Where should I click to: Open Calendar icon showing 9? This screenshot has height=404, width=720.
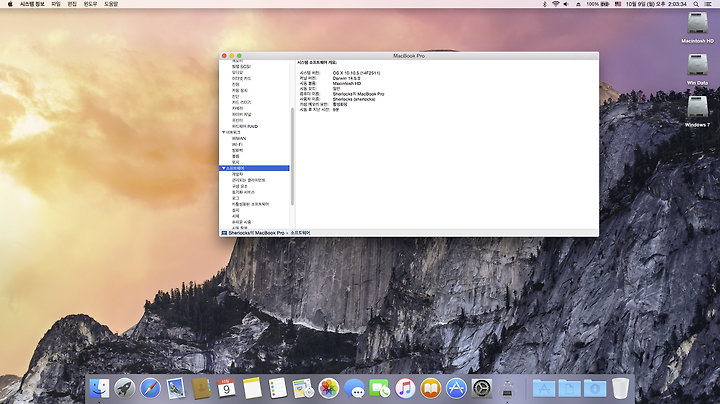226,388
